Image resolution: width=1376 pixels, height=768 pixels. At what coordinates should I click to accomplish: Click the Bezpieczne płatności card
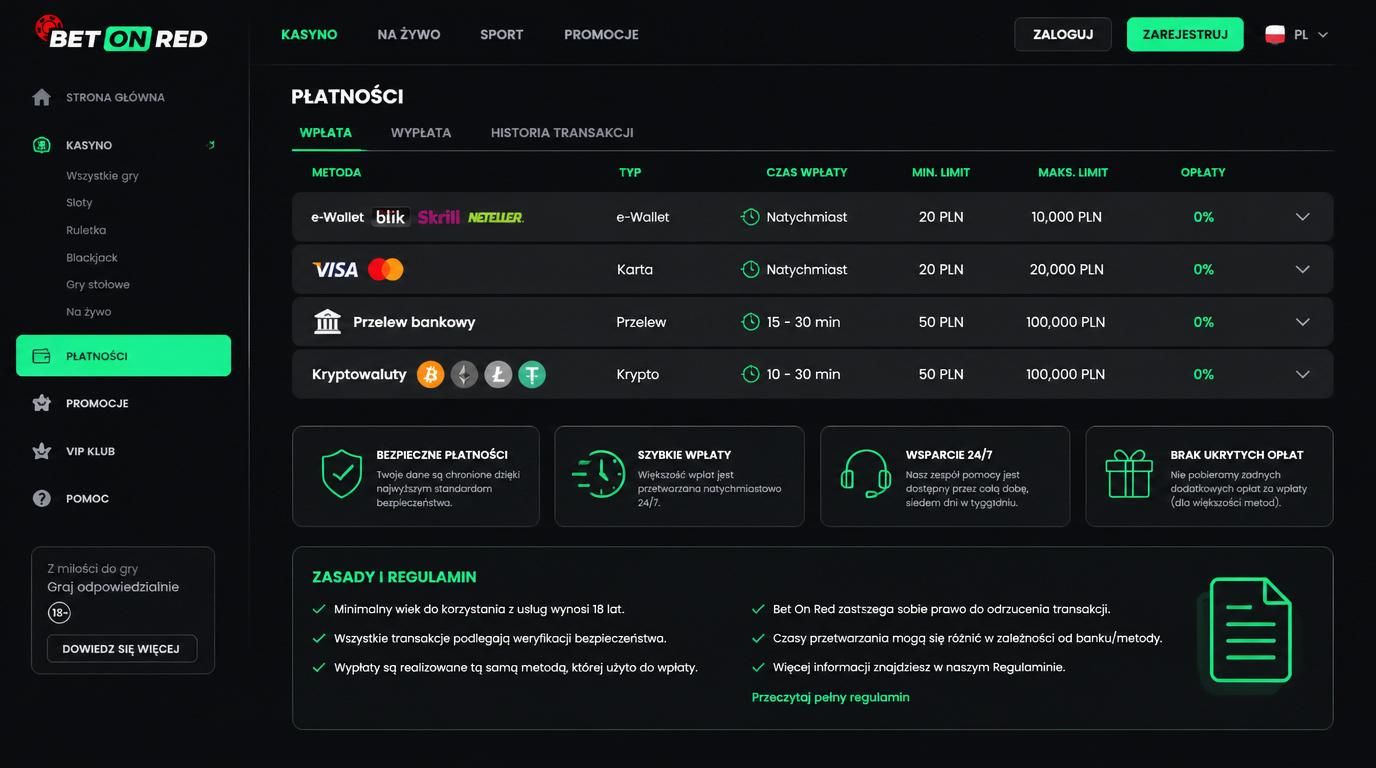point(416,476)
